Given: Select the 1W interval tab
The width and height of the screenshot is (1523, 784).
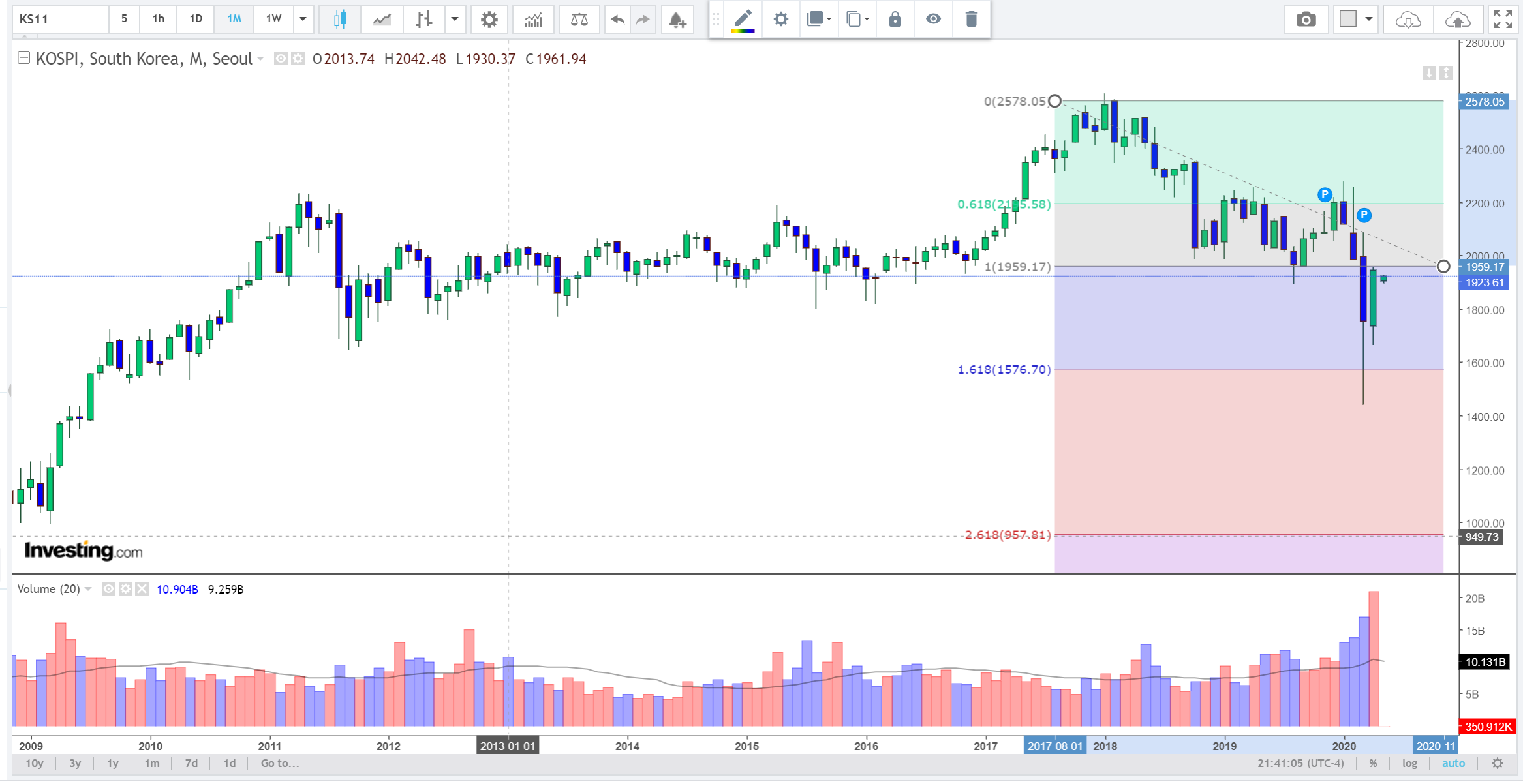Looking at the screenshot, I should [x=273, y=19].
